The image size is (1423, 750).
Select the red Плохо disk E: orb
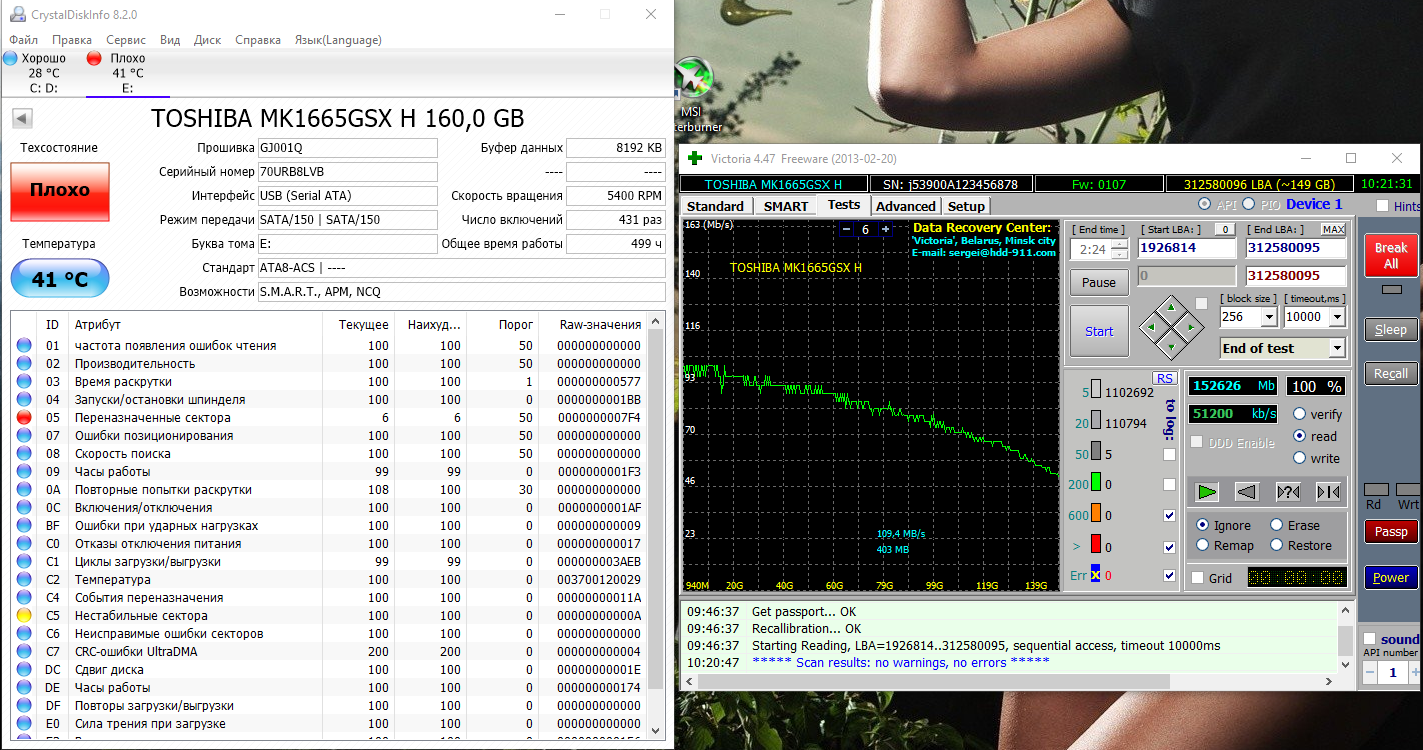coord(94,58)
